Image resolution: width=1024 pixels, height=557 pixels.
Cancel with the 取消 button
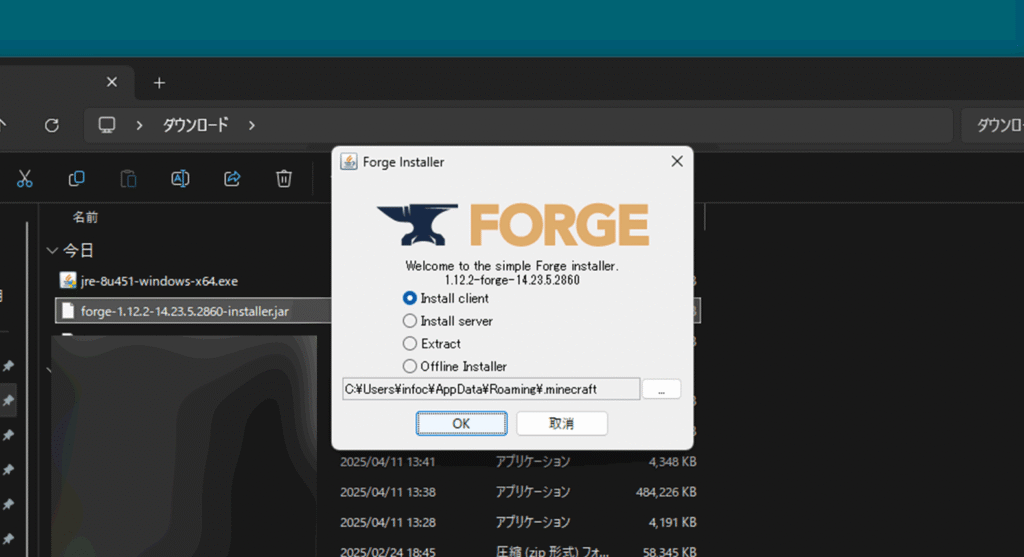(562, 423)
